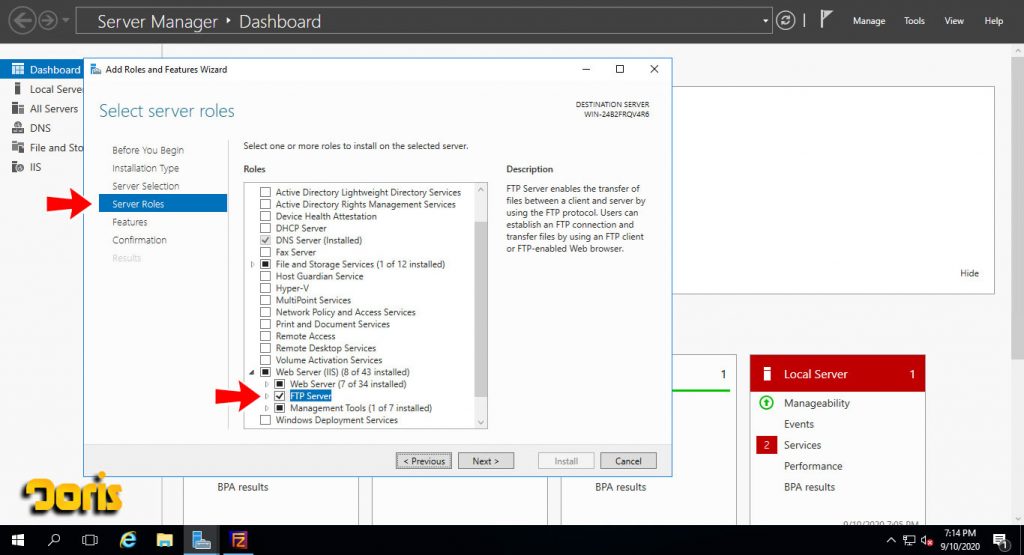Image resolution: width=1024 pixels, height=555 pixels.
Task: Click the Local Server tile server icon
Action: point(767,373)
